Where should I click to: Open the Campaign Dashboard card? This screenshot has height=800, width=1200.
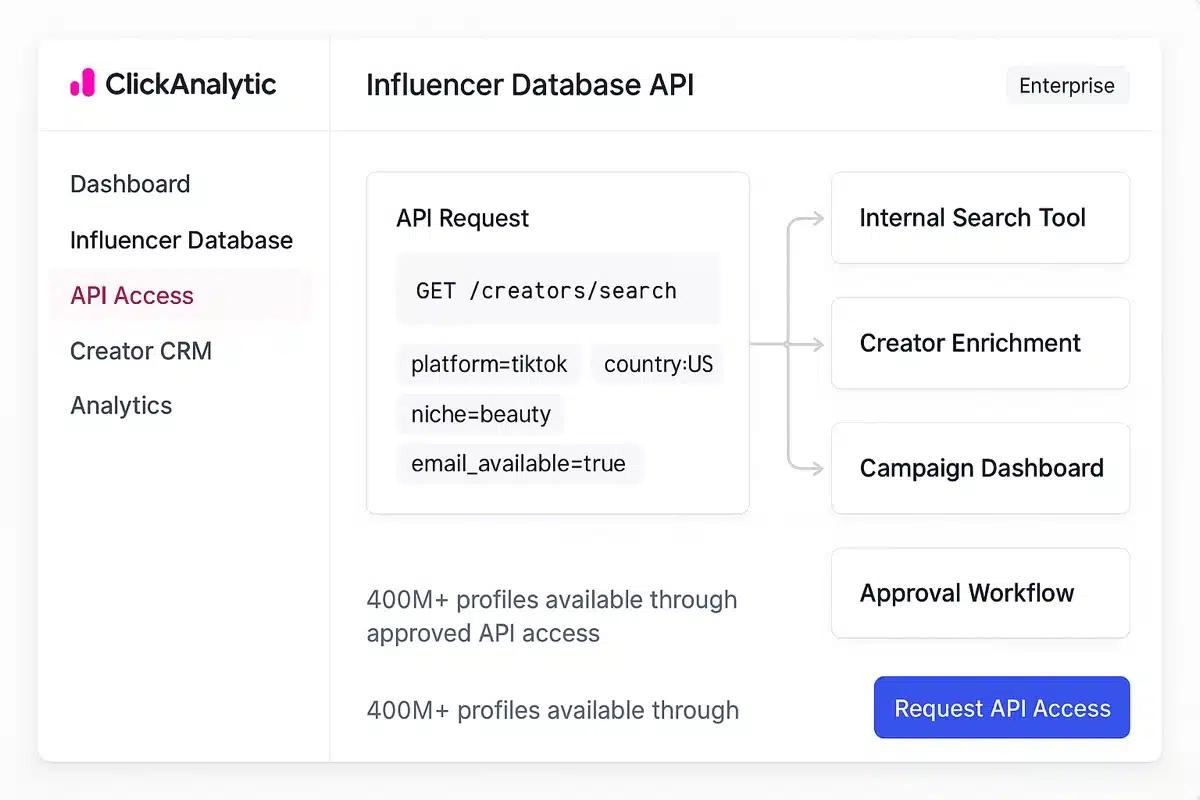click(980, 468)
